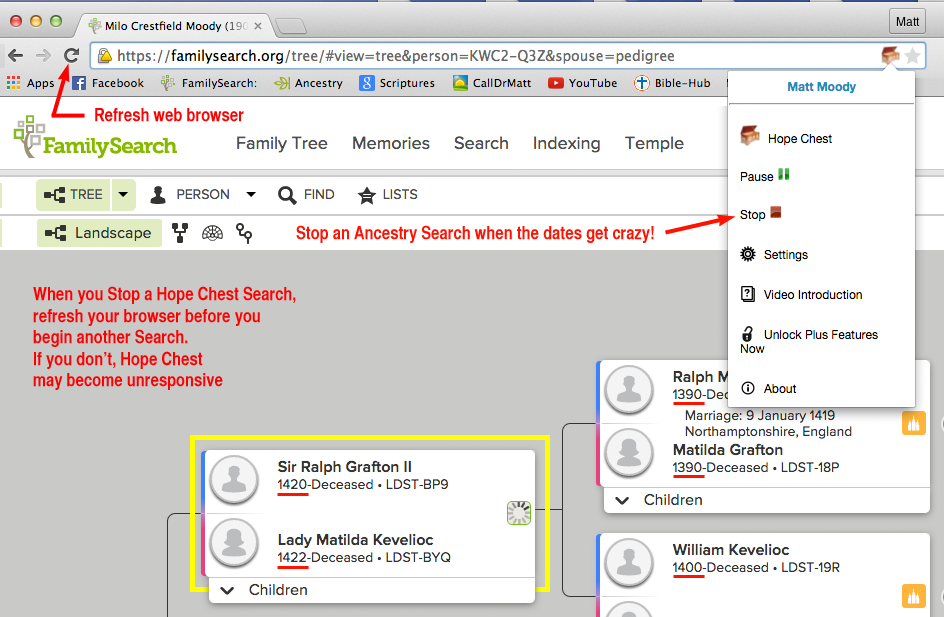The image size is (944, 617).
Task: Click the FIND magnifier button
Action: pyautogui.click(x=306, y=195)
